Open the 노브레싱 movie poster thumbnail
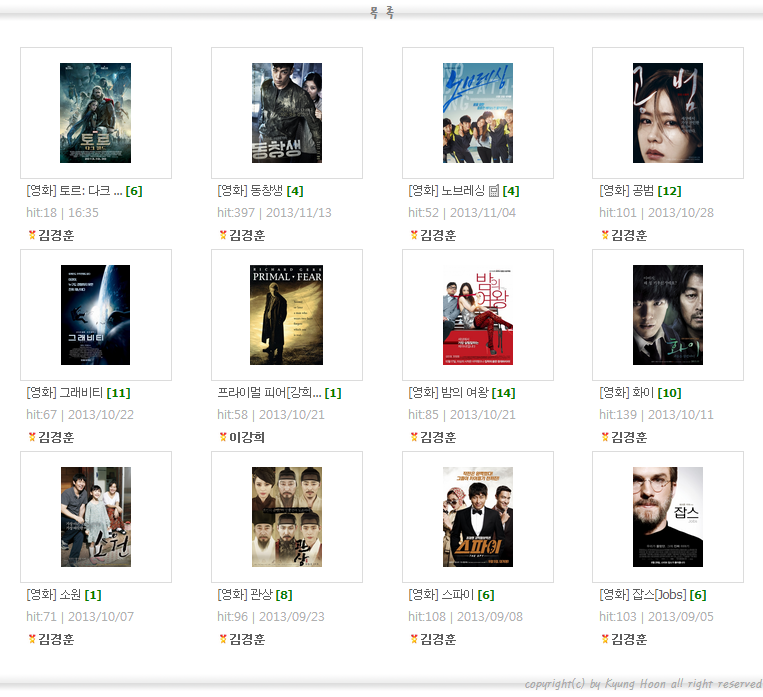 pyautogui.click(x=478, y=113)
